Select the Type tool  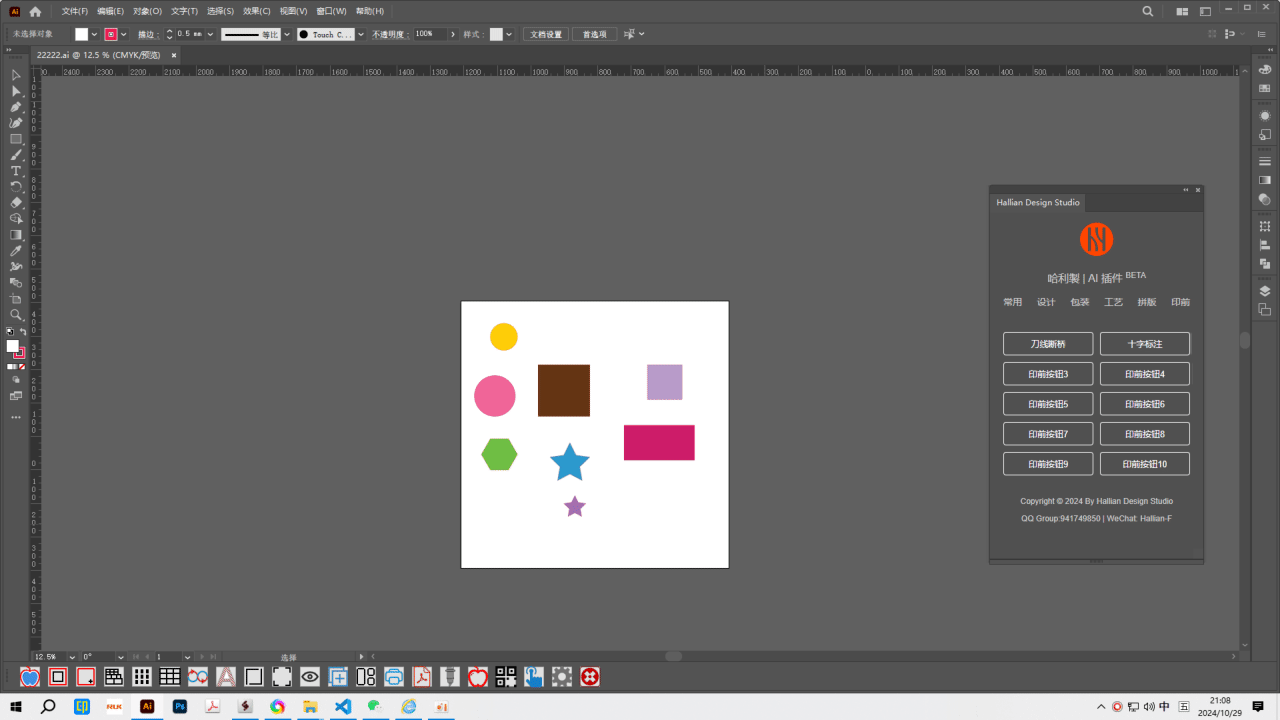pyautogui.click(x=16, y=171)
